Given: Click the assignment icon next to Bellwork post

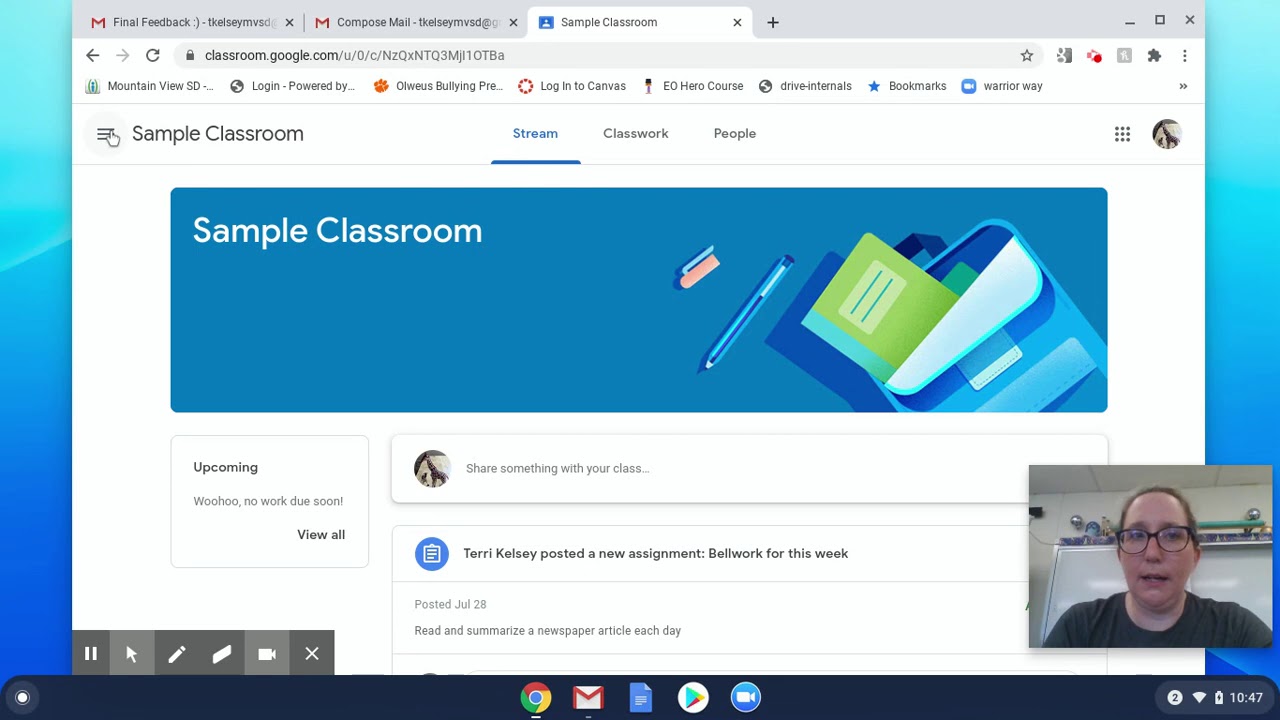Looking at the screenshot, I should click(x=431, y=554).
